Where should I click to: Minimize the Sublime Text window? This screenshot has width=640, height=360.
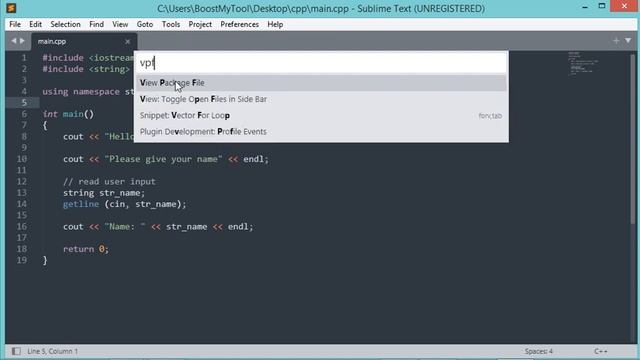click(585, 7)
